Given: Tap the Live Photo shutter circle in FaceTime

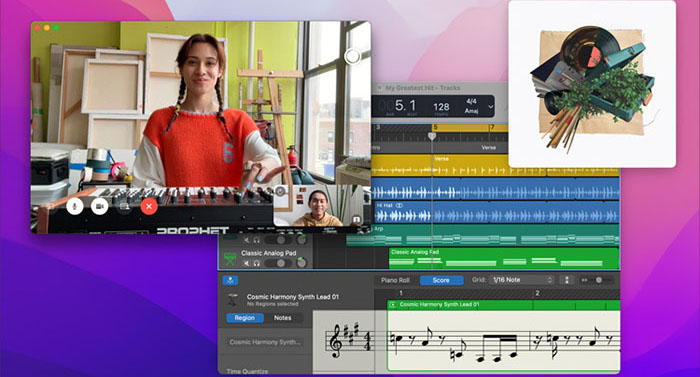Looking at the screenshot, I should point(352,57).
